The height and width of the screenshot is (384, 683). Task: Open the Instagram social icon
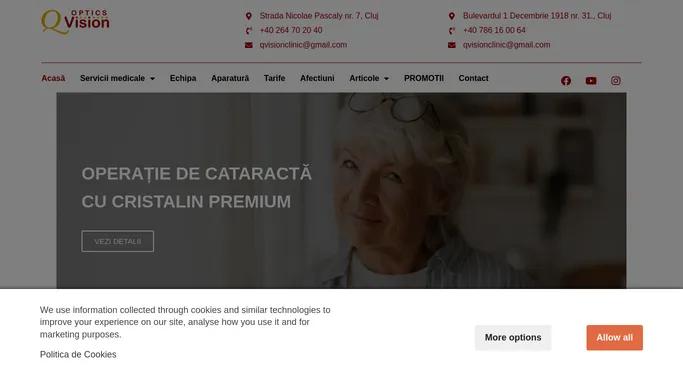(615, 81)
